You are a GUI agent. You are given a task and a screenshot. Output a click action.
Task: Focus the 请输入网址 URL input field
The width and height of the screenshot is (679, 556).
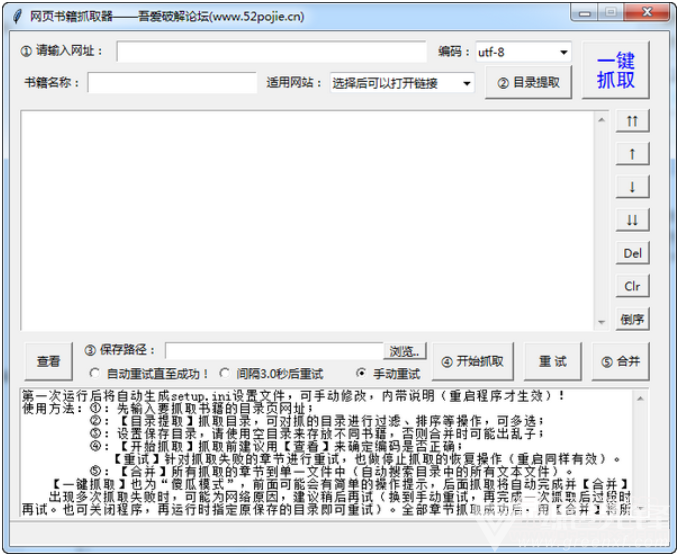(272, 52)
